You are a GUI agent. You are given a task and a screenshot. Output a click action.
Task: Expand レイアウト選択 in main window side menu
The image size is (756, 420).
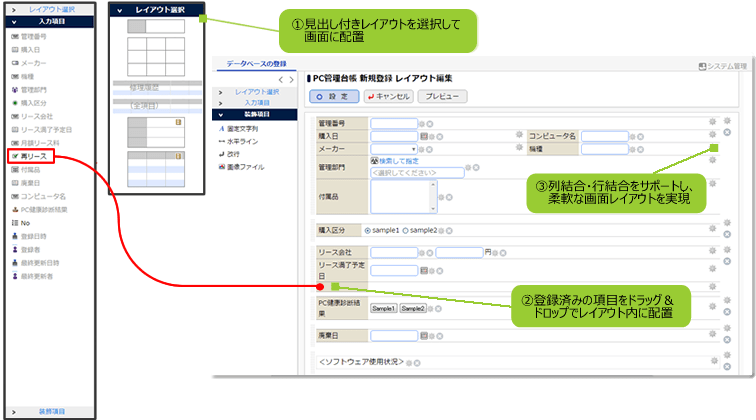point(255,92)
